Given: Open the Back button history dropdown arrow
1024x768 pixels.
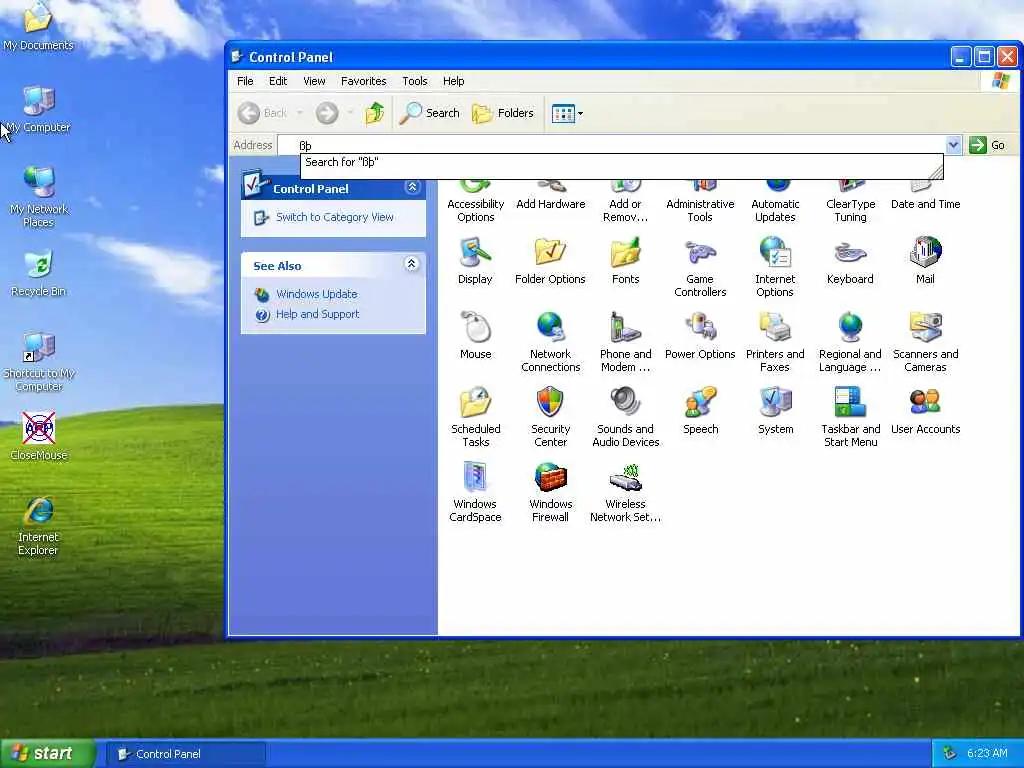Looking at the screenshot, I should point(300,113).
